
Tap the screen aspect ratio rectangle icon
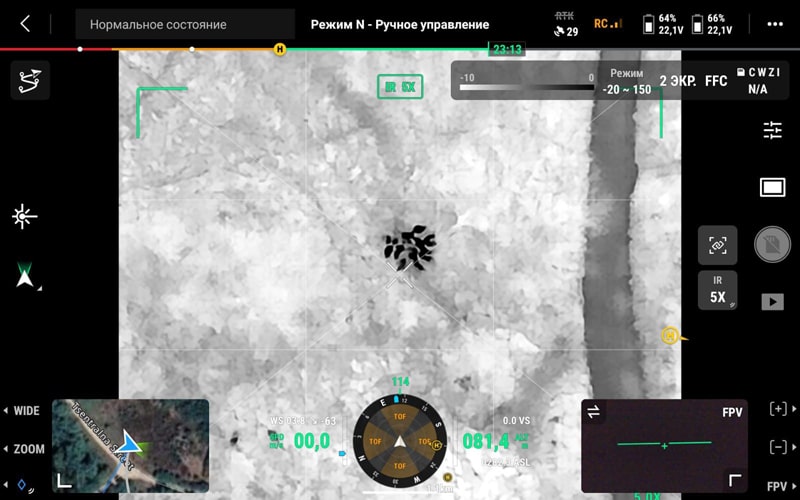772,187
